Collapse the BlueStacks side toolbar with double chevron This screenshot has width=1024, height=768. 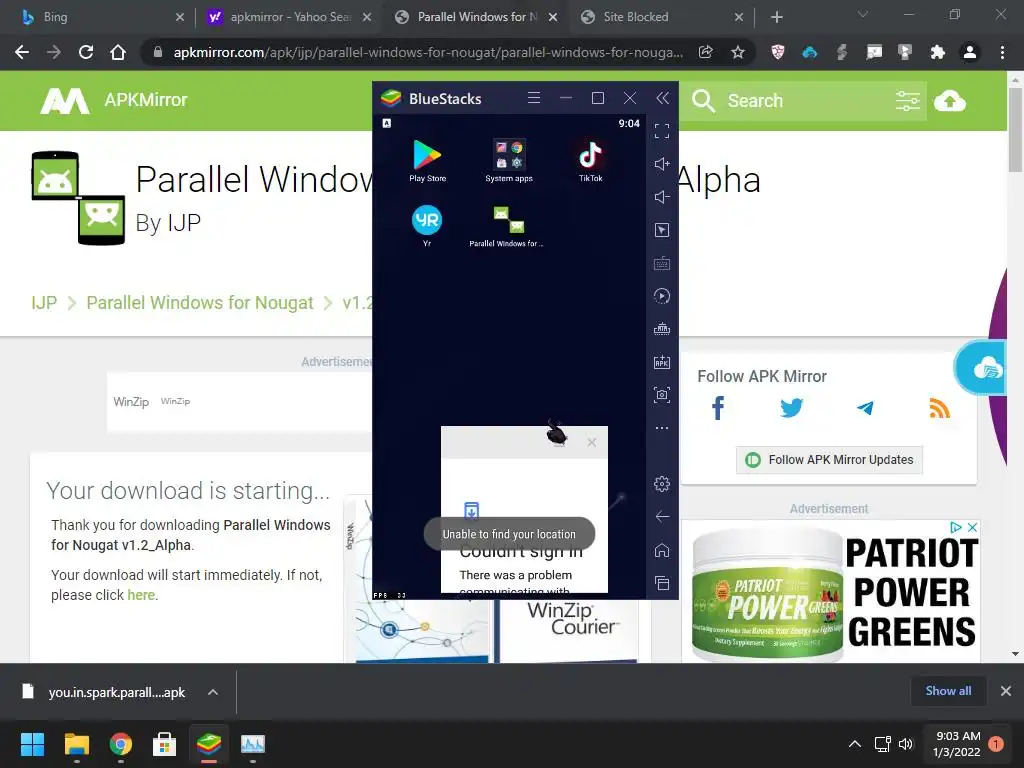point(662,98)
